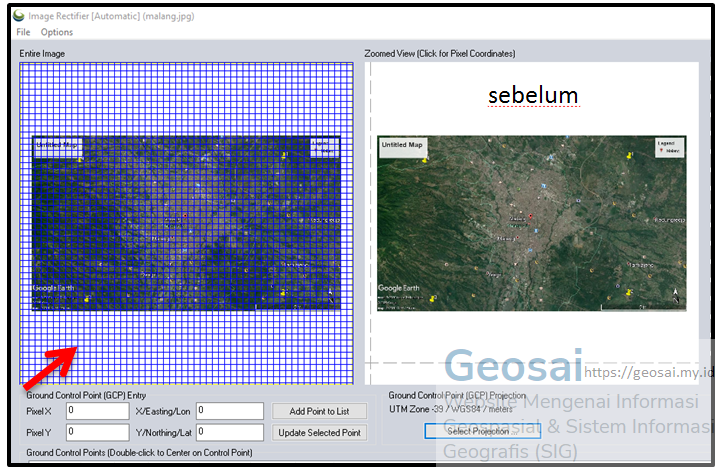Click the Image Rectifier app icon in title bar
The width and height of the screenshot is (723, 475).
coord(19,16)
